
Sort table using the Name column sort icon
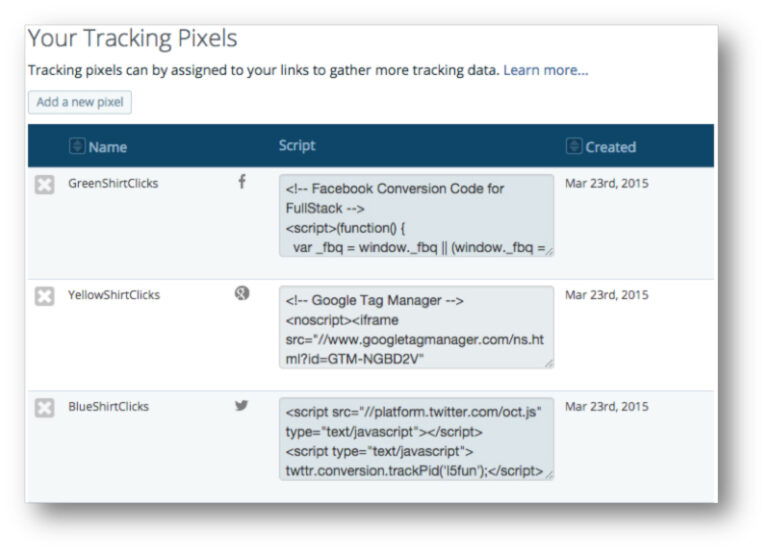coord(77,146)
